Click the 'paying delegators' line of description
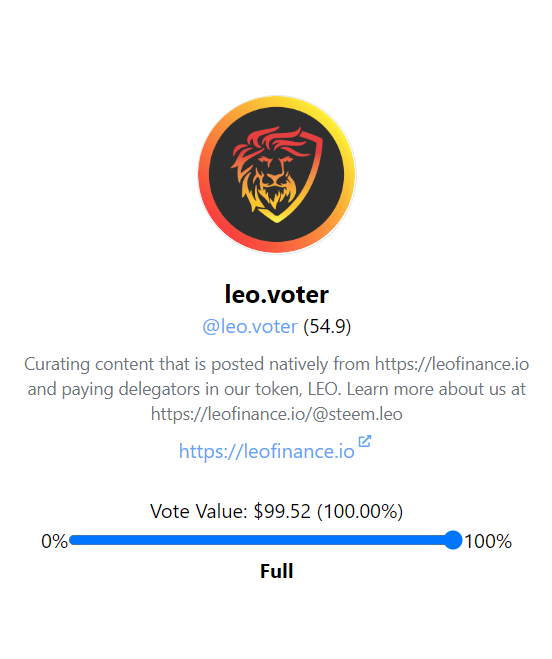 tap(276, 390)
